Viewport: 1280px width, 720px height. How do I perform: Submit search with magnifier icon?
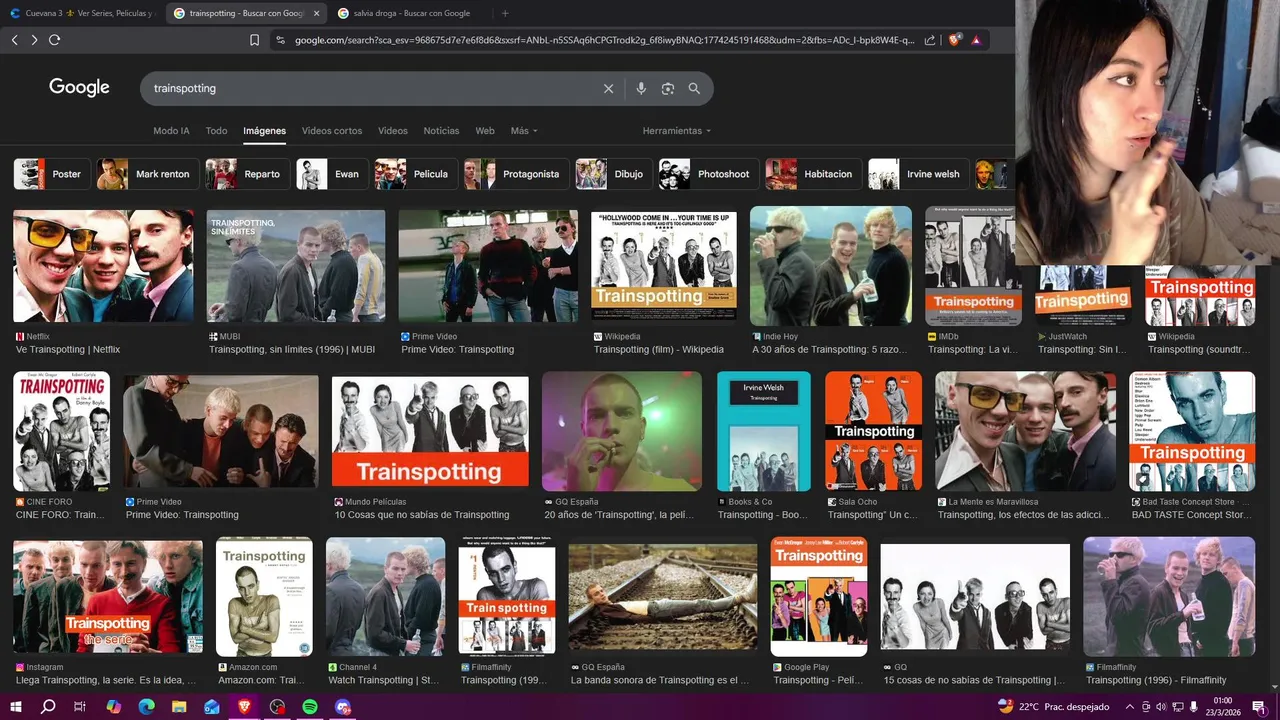(694, 88)
